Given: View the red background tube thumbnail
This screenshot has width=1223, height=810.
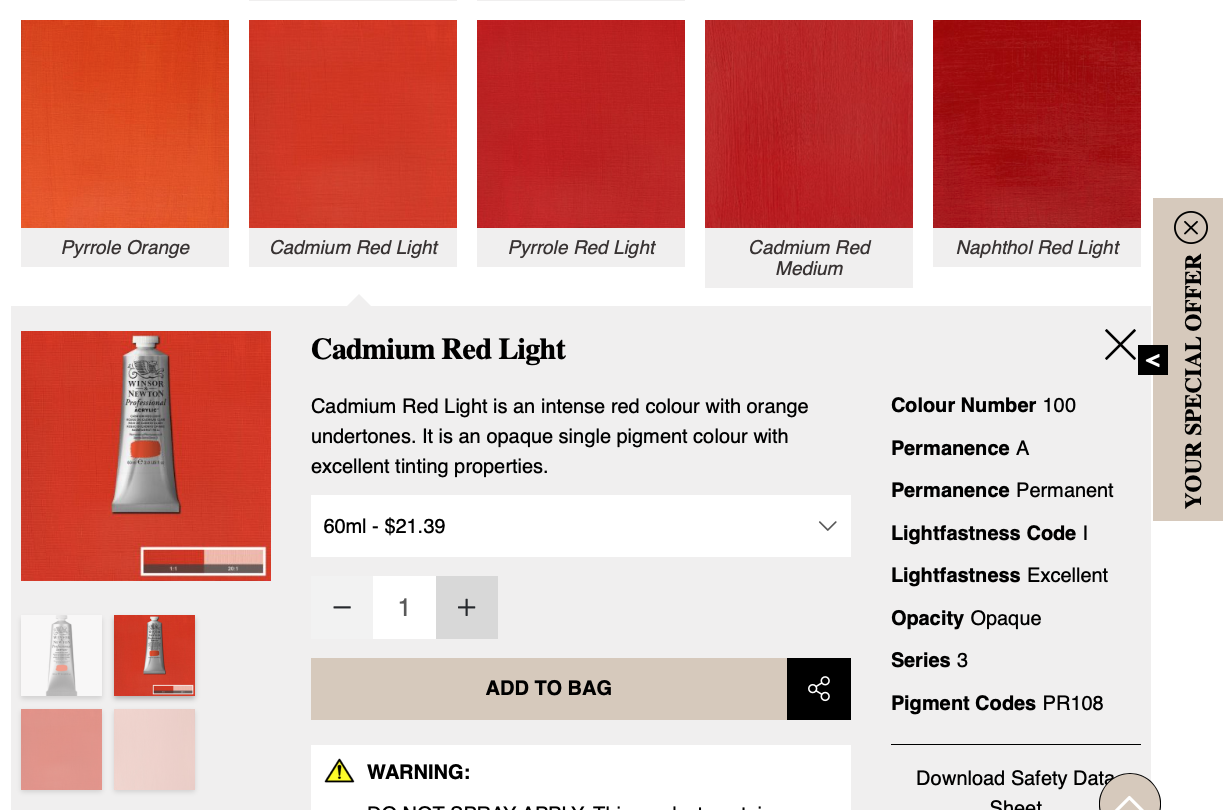Looking at the screenshot, I should pos(154,655).
